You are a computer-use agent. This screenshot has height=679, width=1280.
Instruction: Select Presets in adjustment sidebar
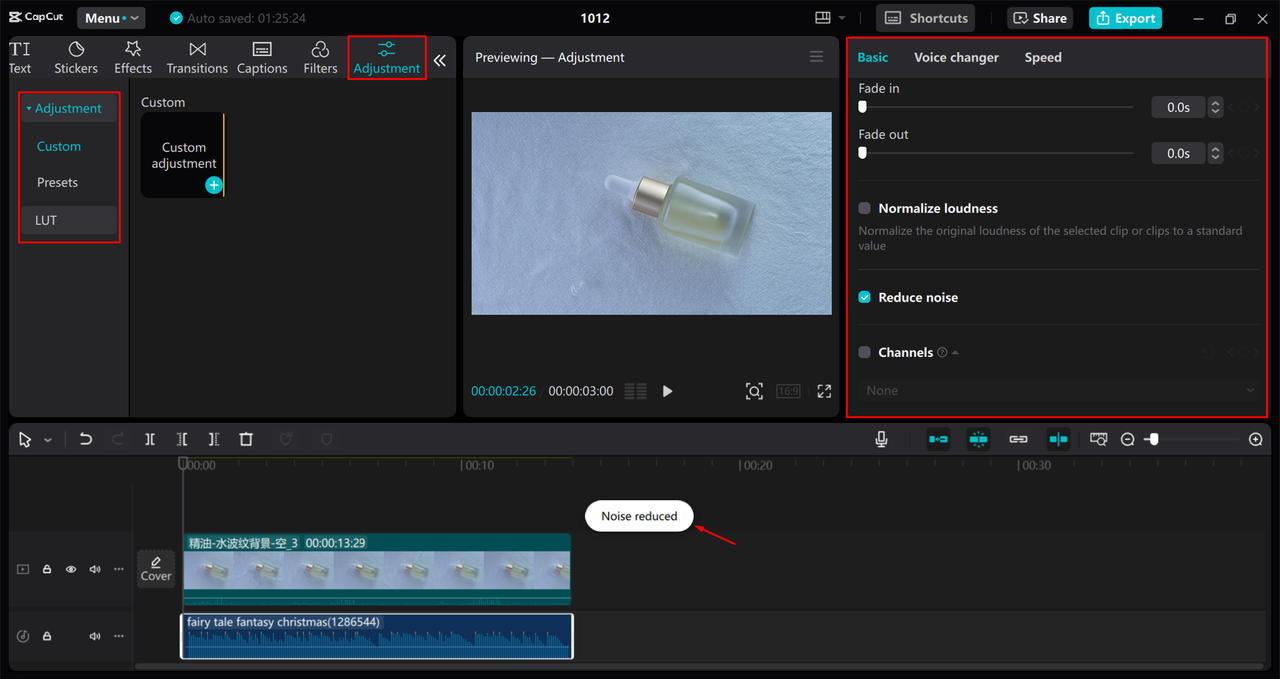pyautogui.click(x=58, y=183)
